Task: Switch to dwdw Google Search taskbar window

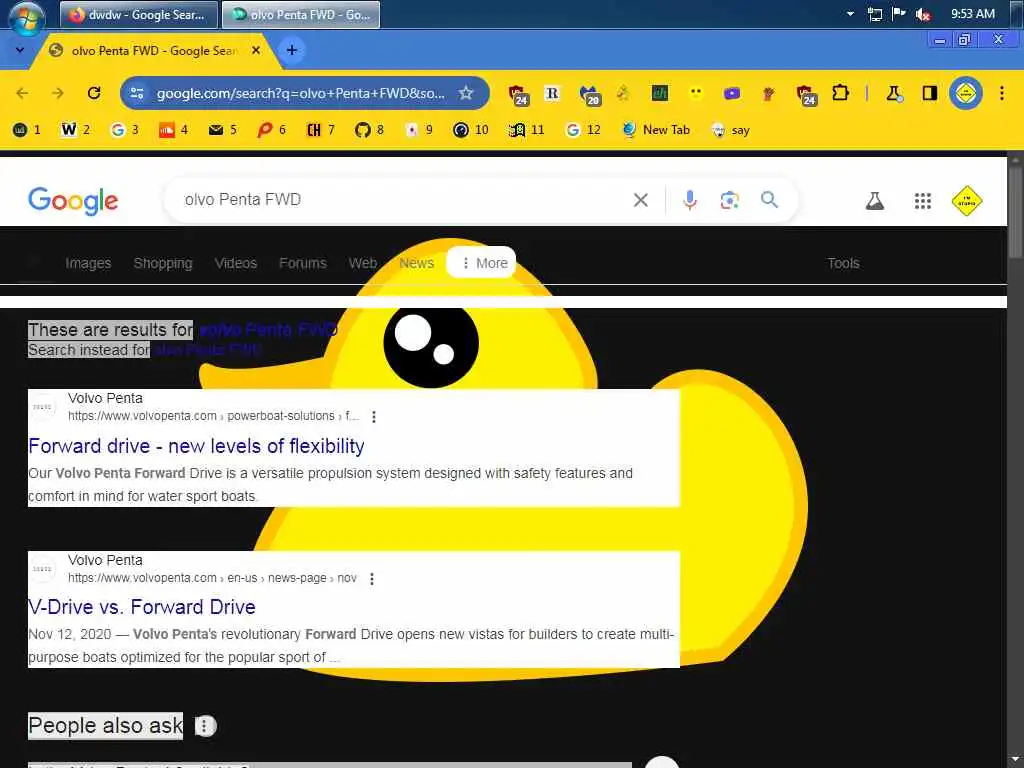Action: (x=138, y=14)
